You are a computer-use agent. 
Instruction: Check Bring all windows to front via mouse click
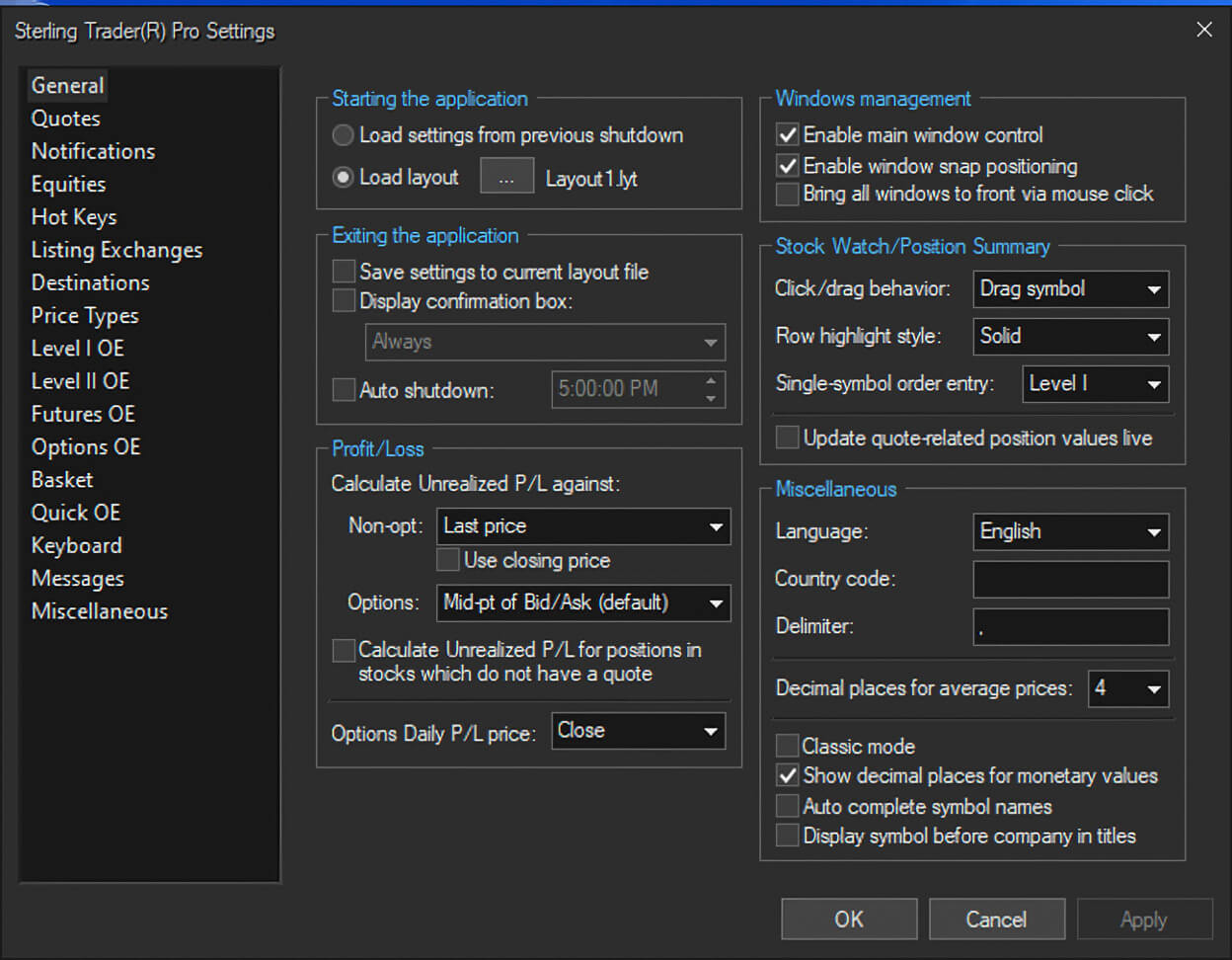(788, 194)
